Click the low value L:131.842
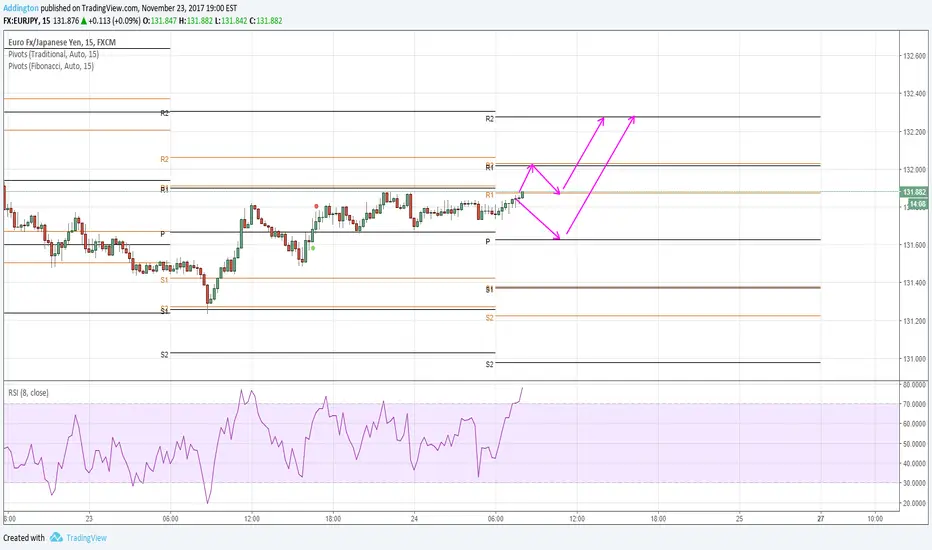Image resolution: width=932 pixels, height=550 pixels. (231, 21)
